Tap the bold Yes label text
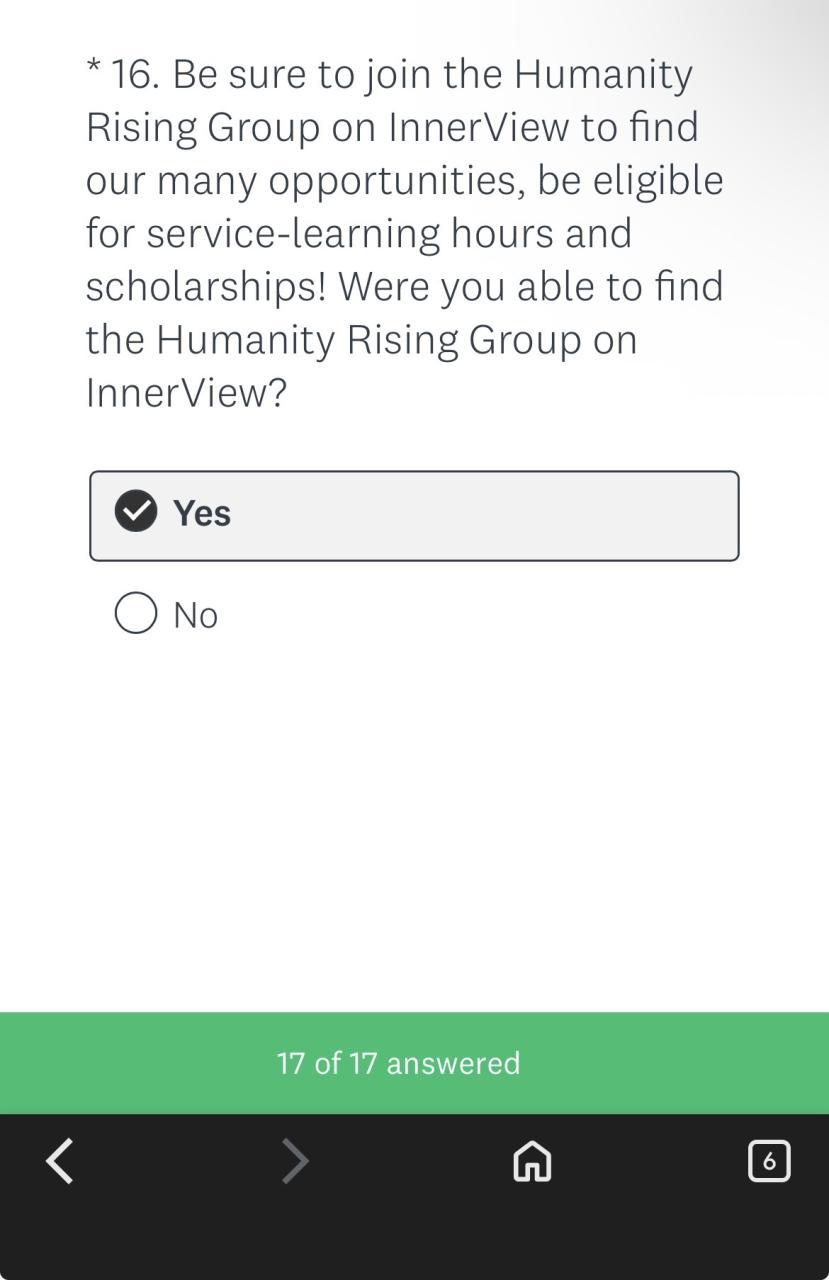This screenshot has width=829, height=1280. click(x=202, y=513)
